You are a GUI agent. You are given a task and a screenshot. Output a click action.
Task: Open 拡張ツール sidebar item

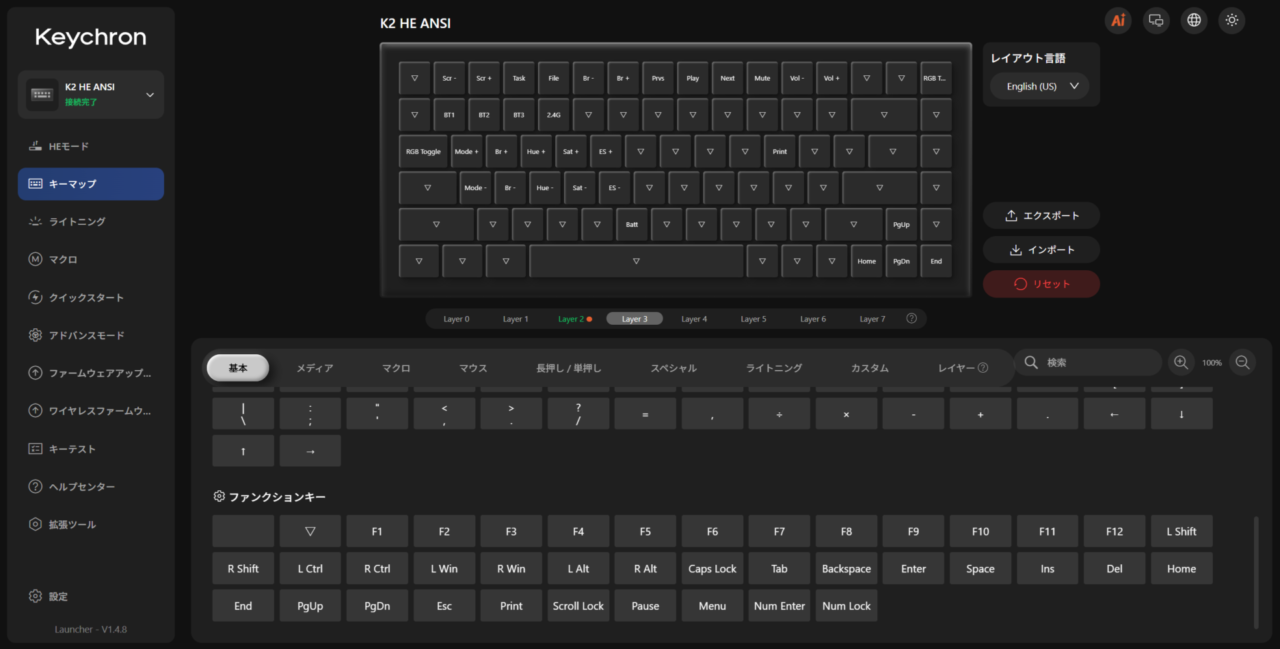tap(91, 525)
